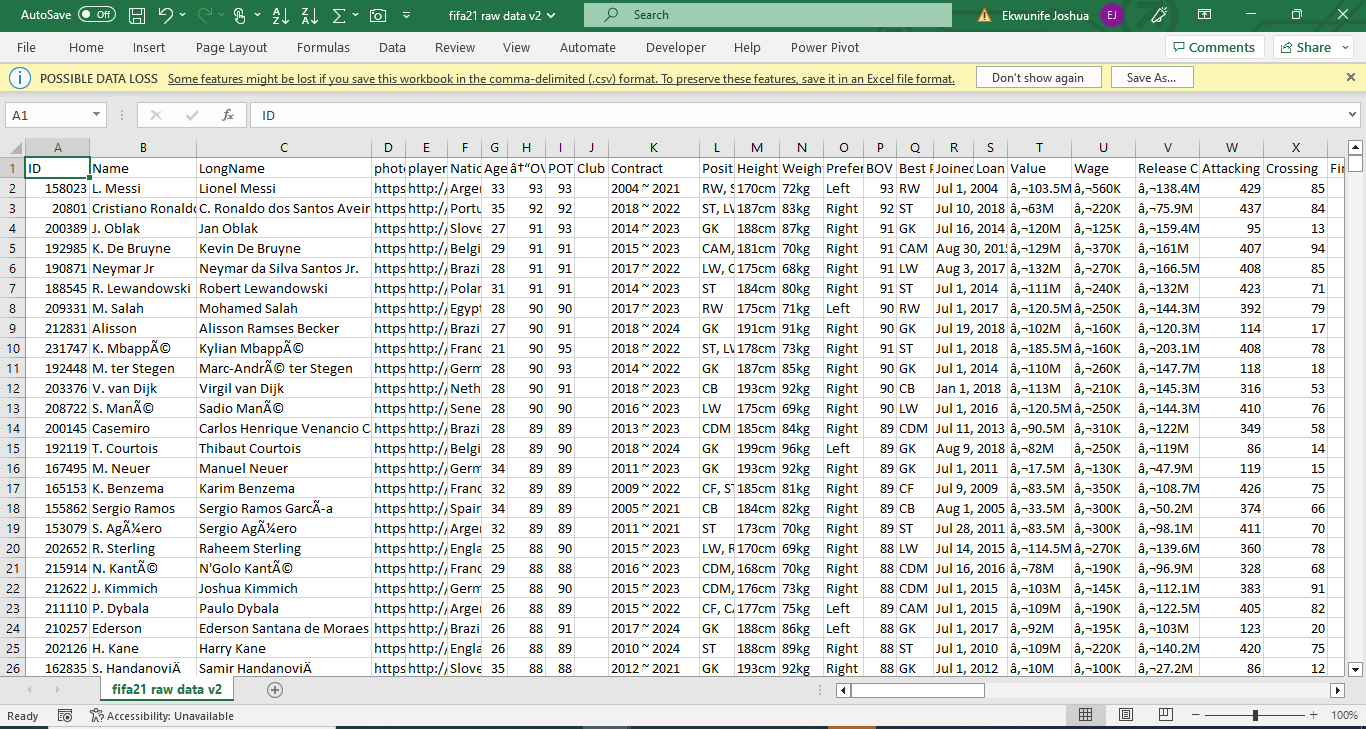This screenshot has height=729, width=1366.
Task: Click the Don't show again button
Action: (x=1037, y=78)
